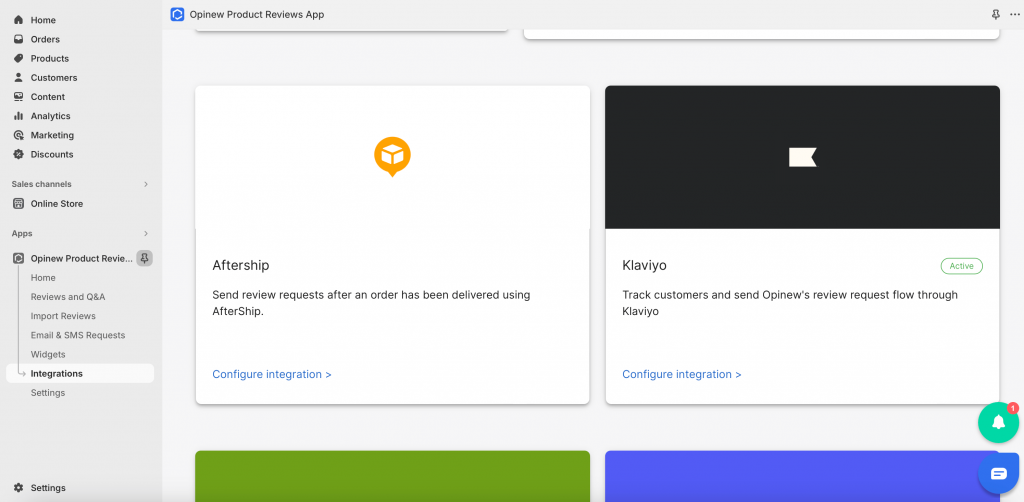Open Orders in the sidebar

45,39
